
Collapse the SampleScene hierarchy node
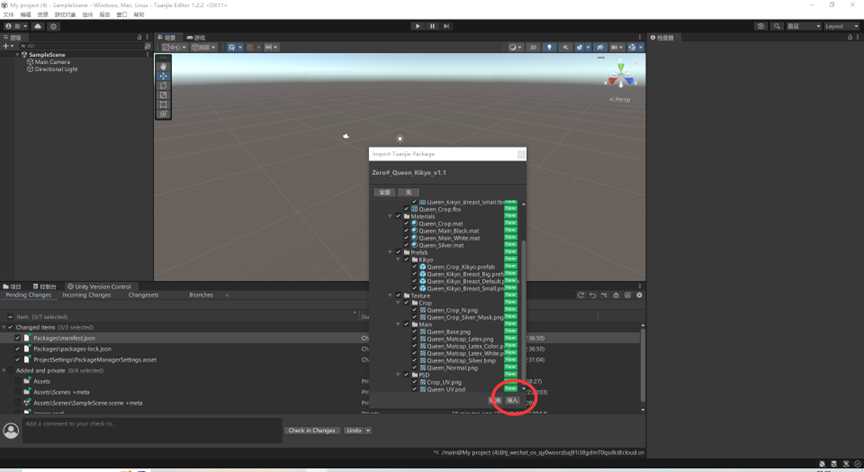click(x=17, y=55)
